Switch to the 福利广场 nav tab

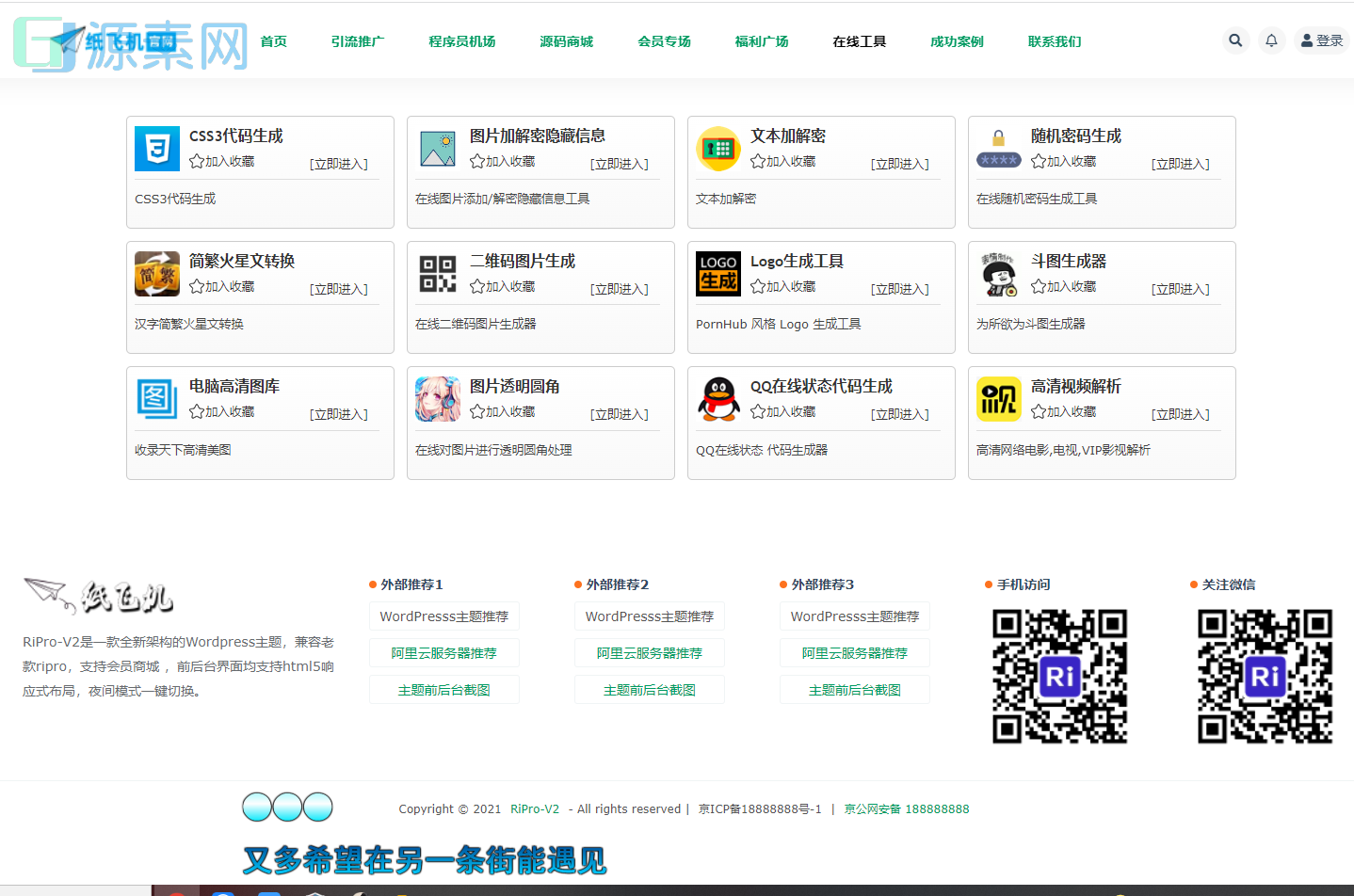point(761,40)
